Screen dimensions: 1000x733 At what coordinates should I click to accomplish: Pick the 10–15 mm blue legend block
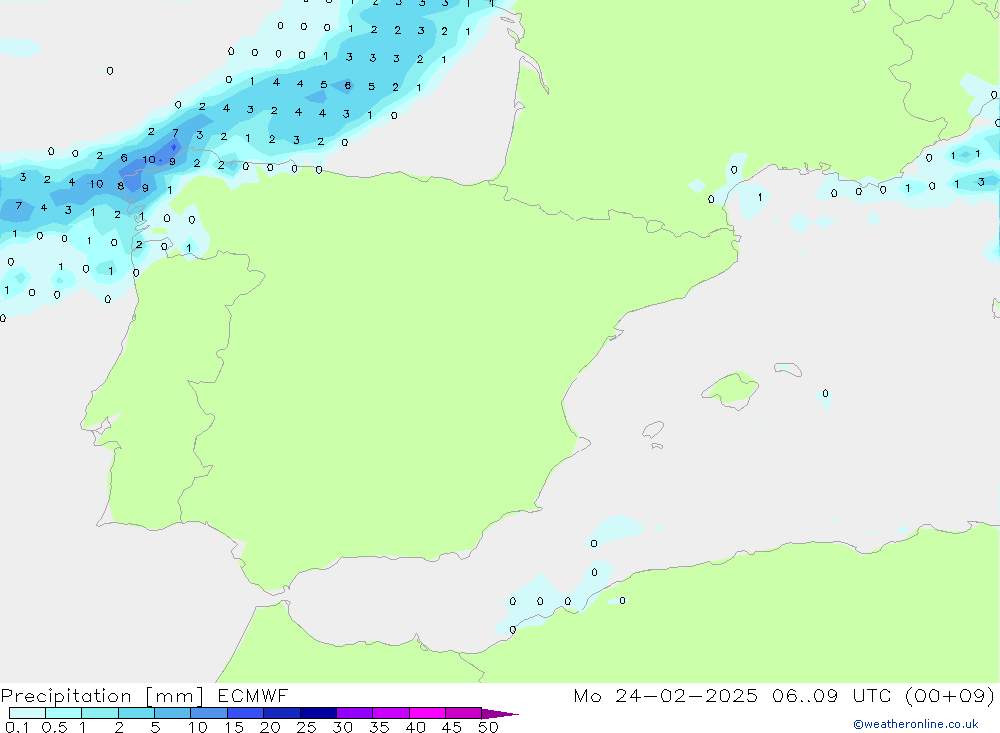(209, 713)
